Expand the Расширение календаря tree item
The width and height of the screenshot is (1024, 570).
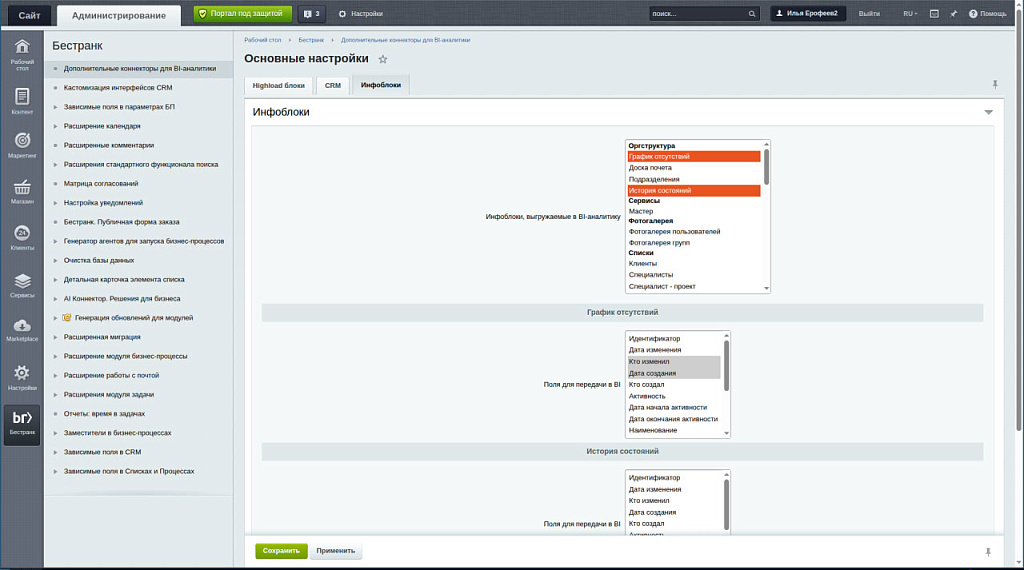pyautogui.click(x=56, y=126)
